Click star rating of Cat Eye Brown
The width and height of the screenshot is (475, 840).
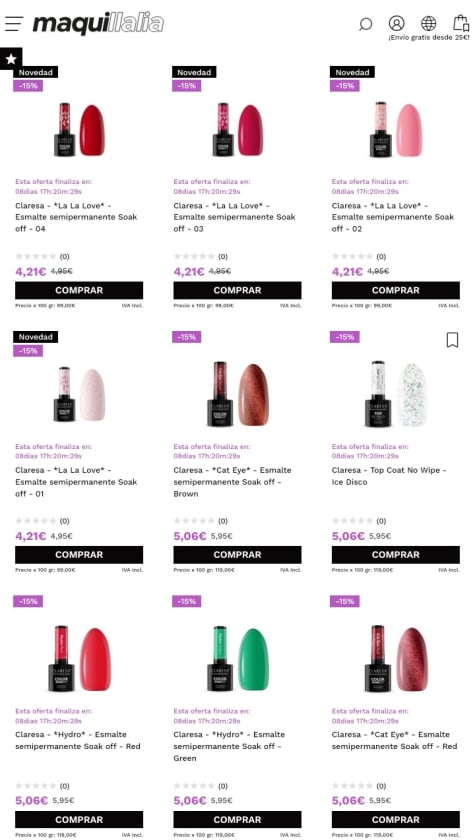click(194, 521)
